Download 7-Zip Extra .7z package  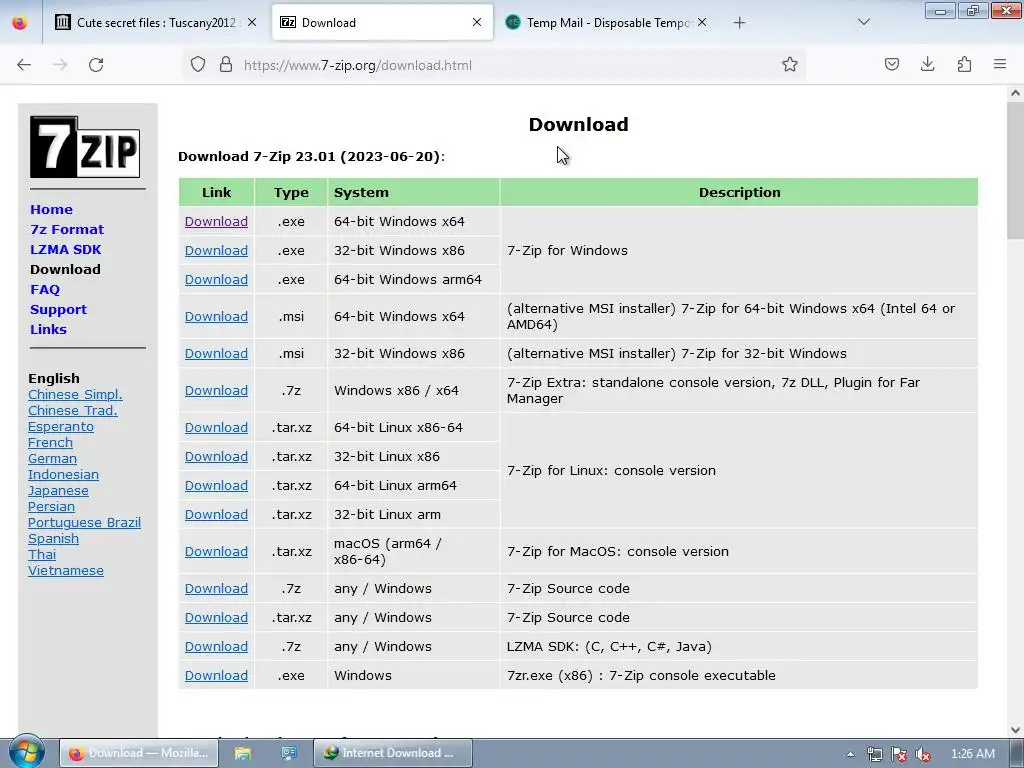click(216, 391)
